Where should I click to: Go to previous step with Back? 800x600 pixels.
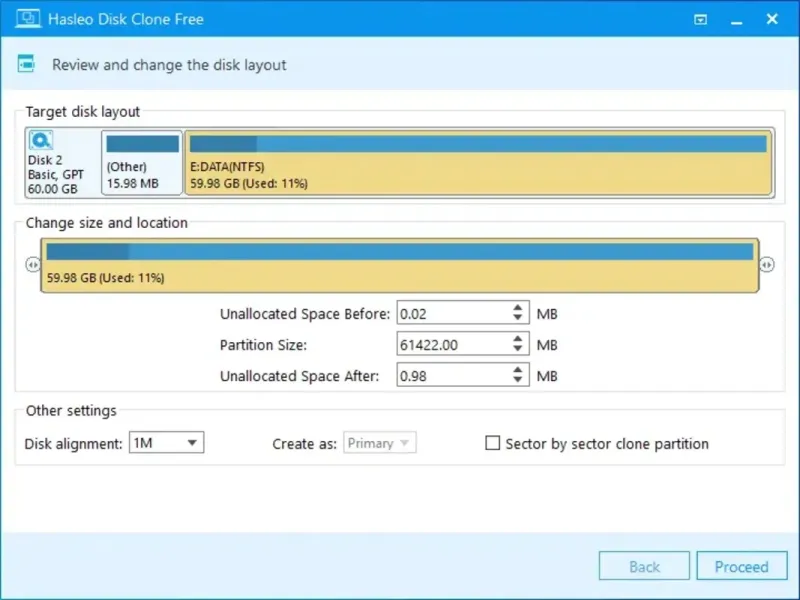[x=644, y=567]
